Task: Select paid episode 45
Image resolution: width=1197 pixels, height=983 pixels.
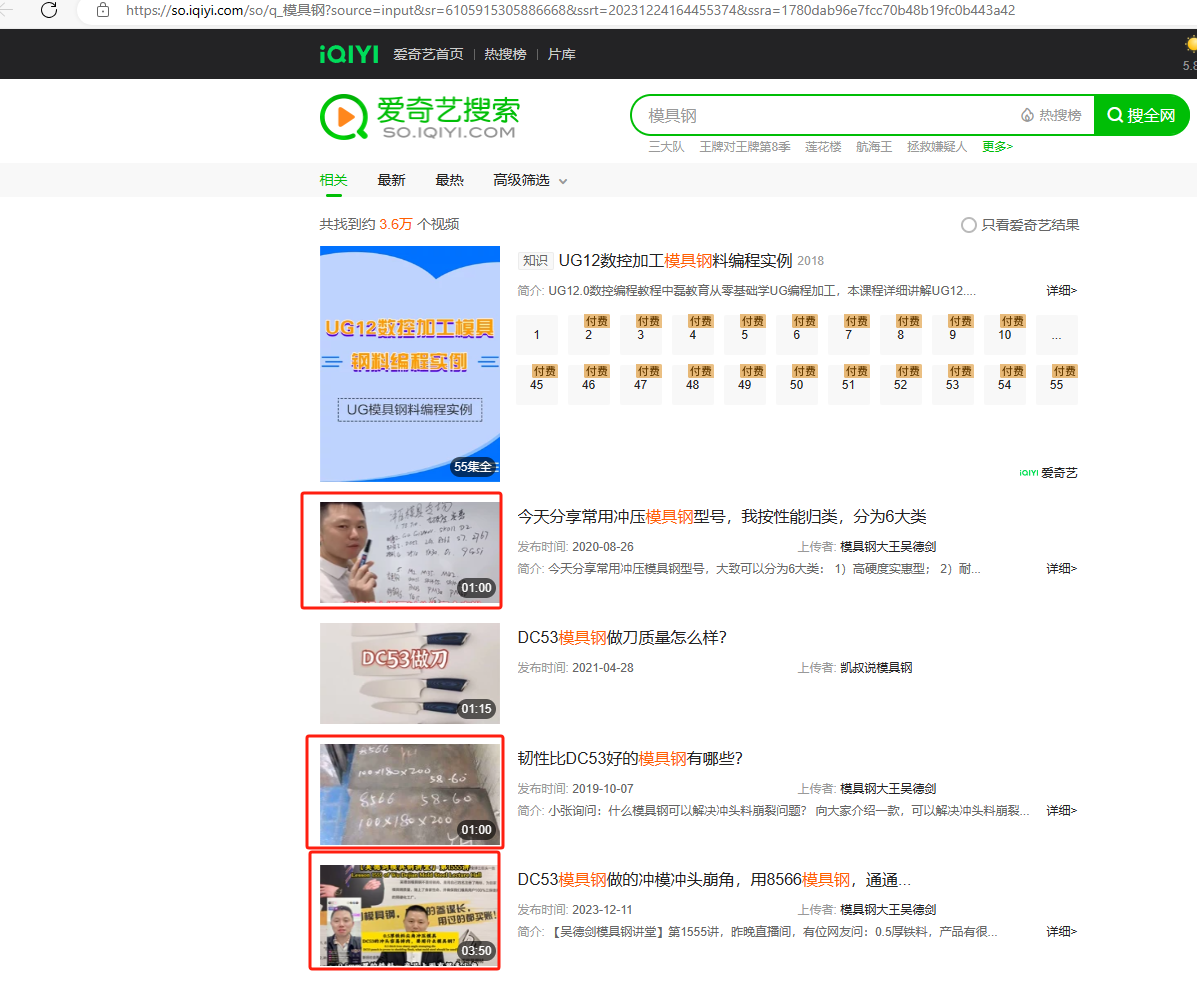Action: click(x=537, y=385)
